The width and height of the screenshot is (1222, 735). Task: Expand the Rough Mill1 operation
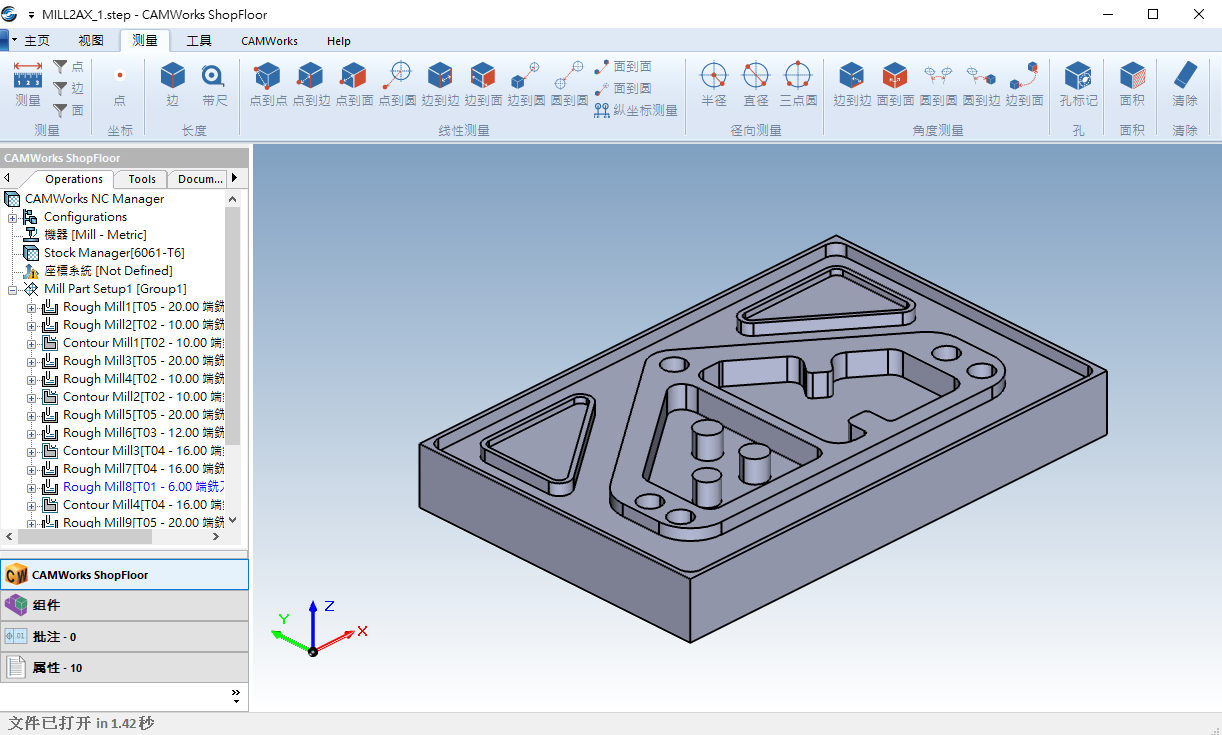[x=32, y=307]
